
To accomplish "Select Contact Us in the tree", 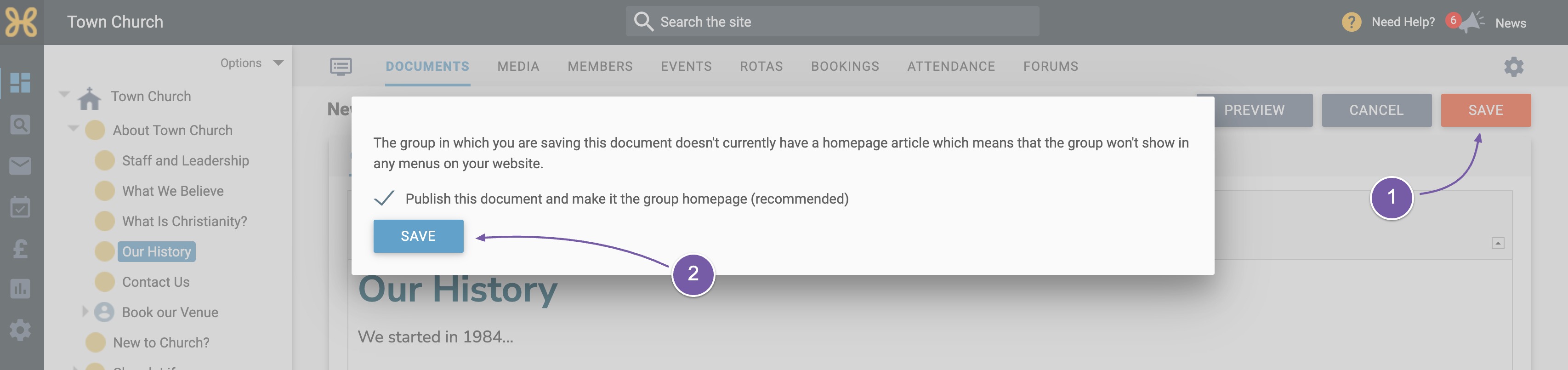I will pyautogui.click(x=156, y=282).
